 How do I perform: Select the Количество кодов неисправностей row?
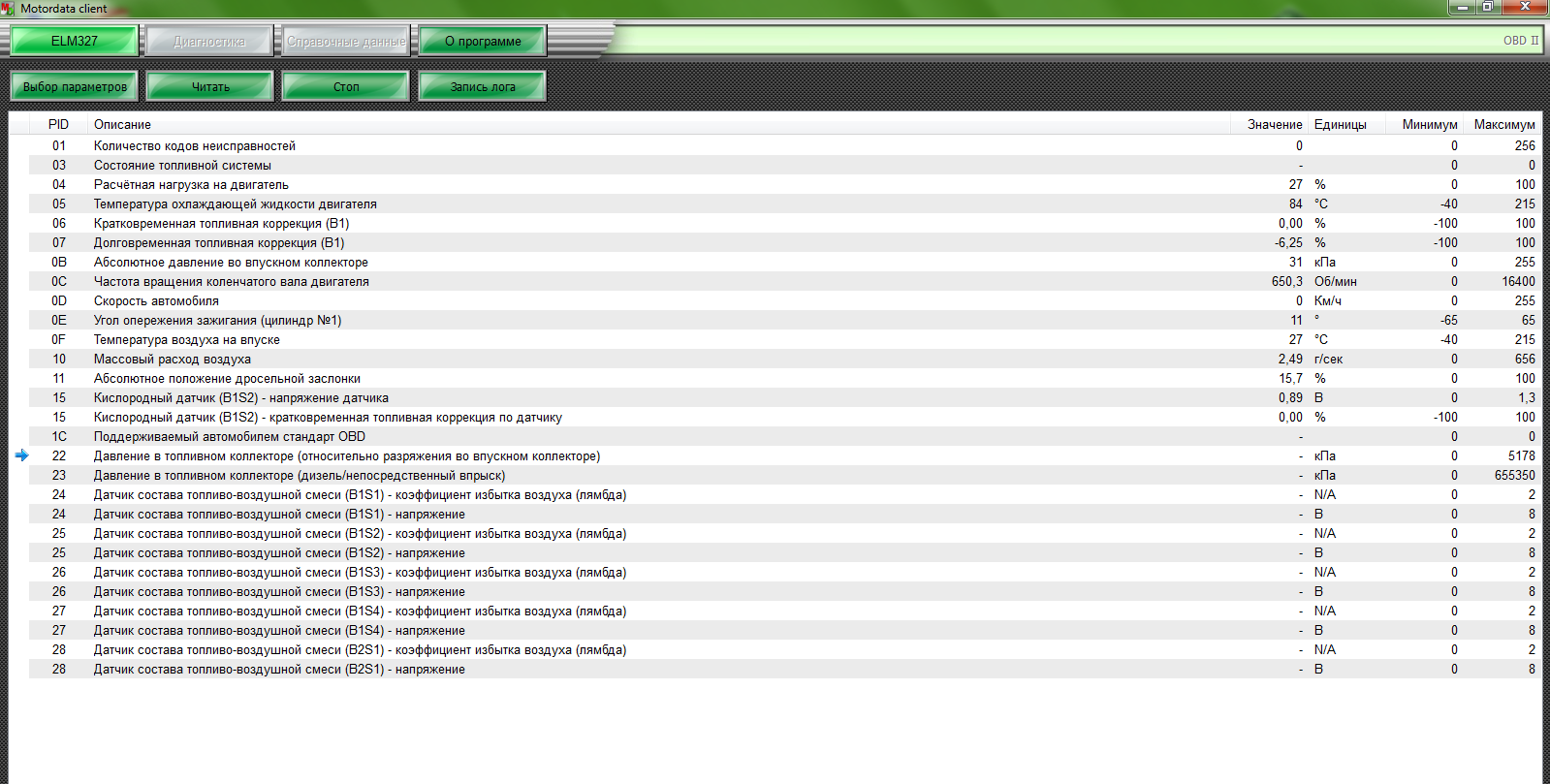click(x=785, y=145)
